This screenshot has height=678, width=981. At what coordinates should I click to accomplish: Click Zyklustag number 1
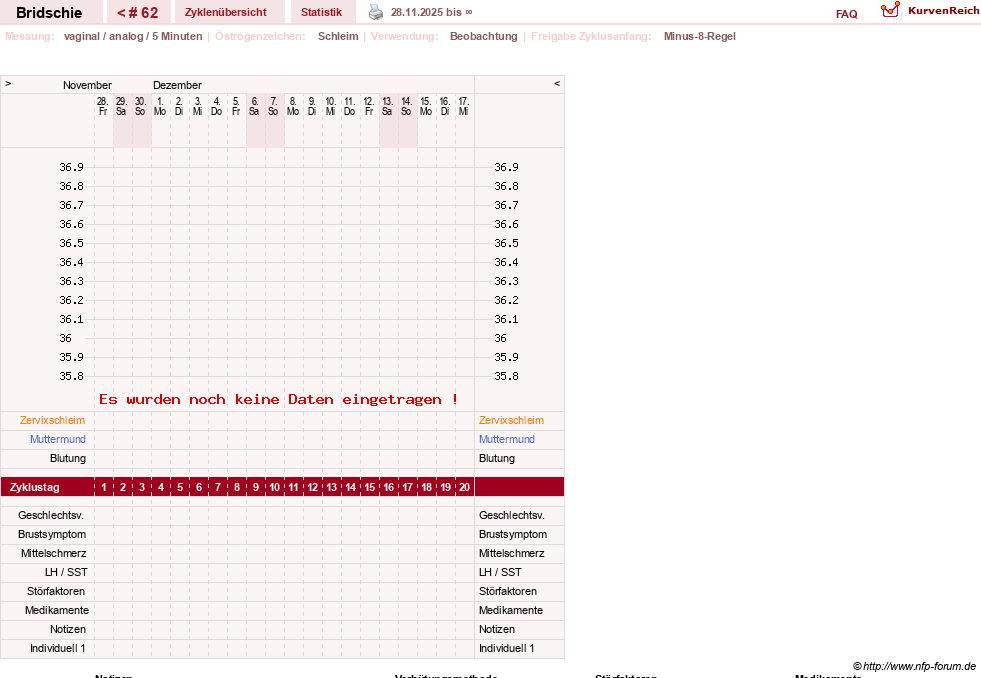click(x=104, y=487)
